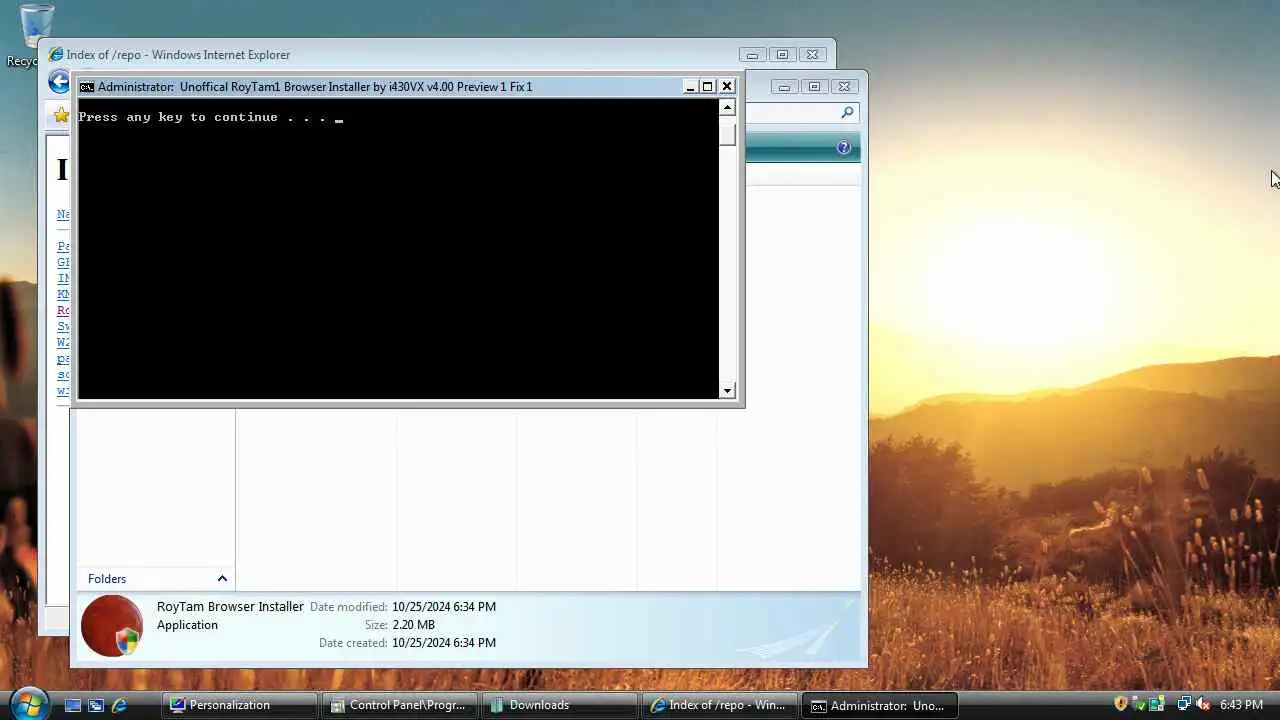Click Switch between windows in Quick Launch
1280x720 pixels.
coord(96,705)
